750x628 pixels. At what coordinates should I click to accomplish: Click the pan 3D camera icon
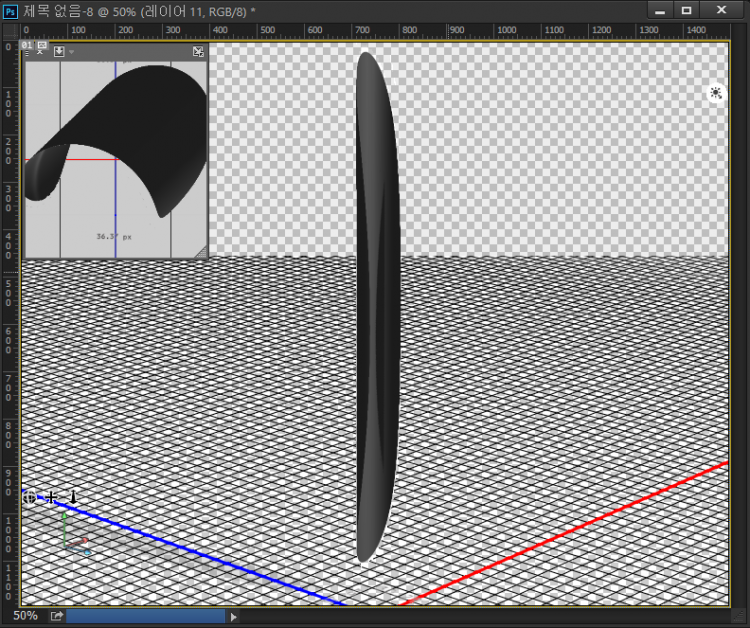(x=51, y=497)
